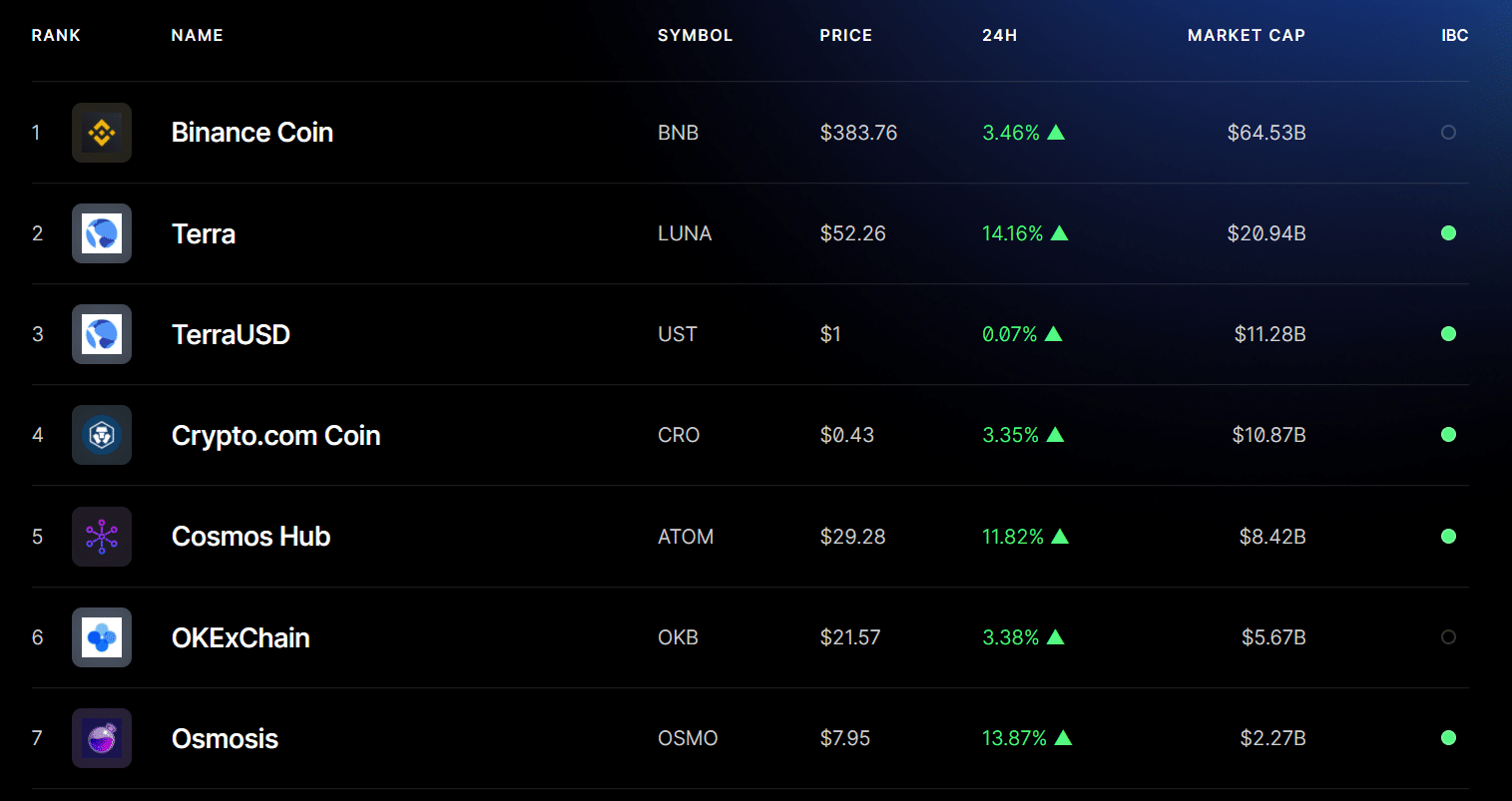Image resolution: width=1512 pixels, height=801 pixels.
Task: Click the green IBC dot for Osmosis
Action: pyautogui.click(x=1448, y=738)
